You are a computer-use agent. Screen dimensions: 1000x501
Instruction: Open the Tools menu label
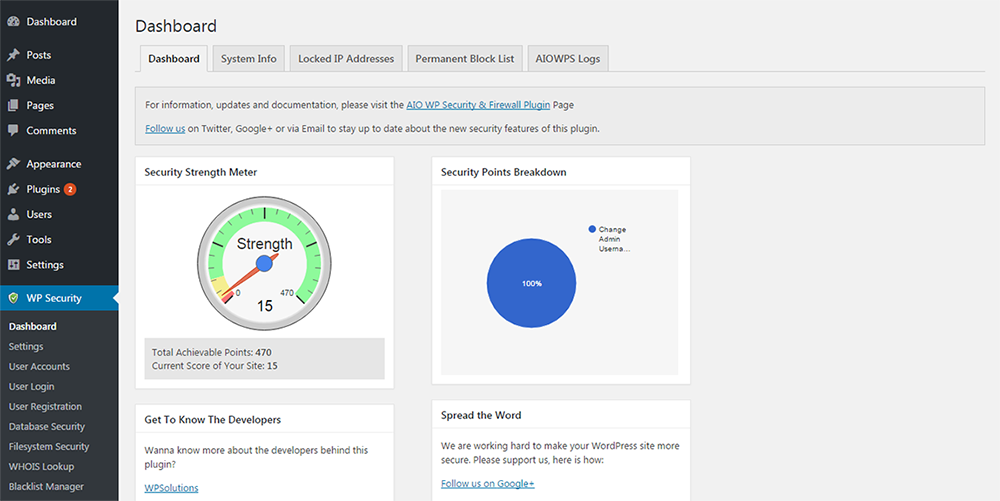coord(39,240)
